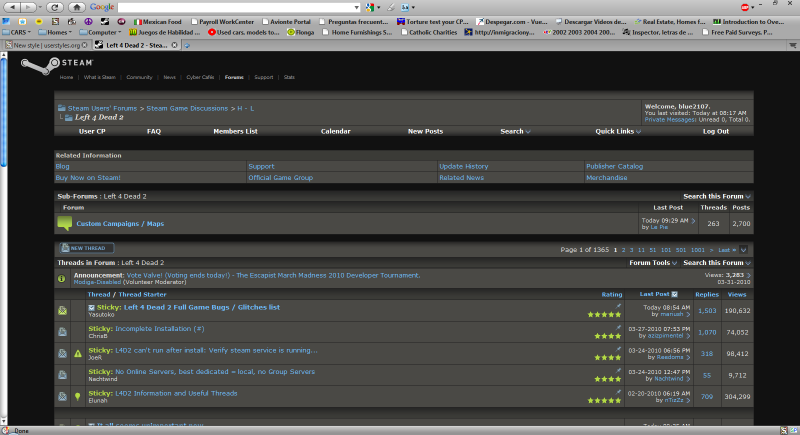
Task: Click the browser forward arrow button
Action: click(28, 7)
